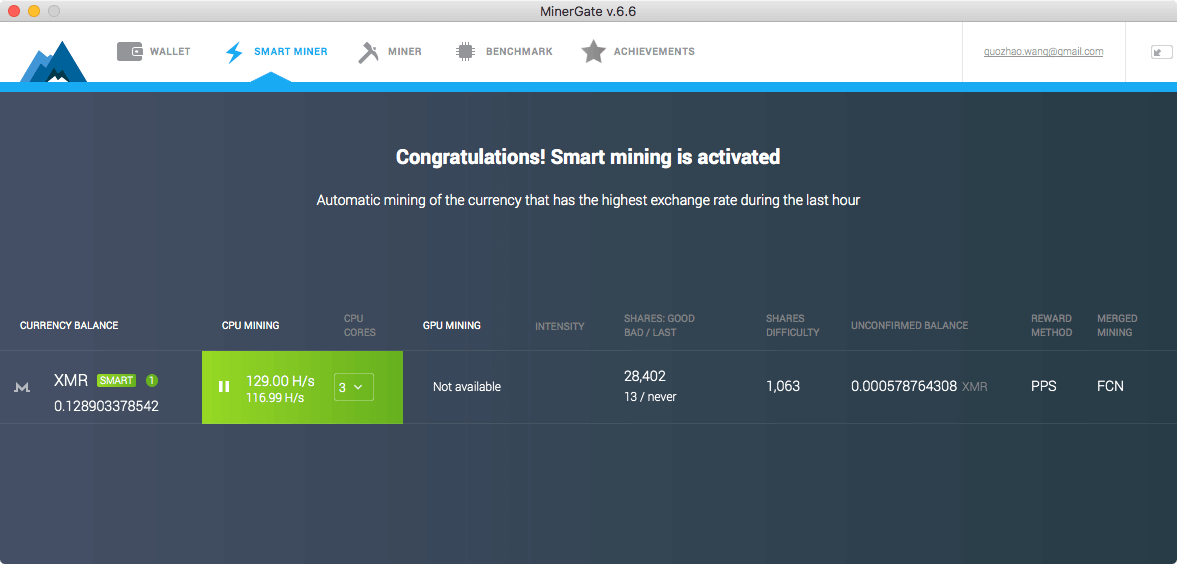
Task: Click the unconfirmed balance XMR value
Action: tap(903, 386)
